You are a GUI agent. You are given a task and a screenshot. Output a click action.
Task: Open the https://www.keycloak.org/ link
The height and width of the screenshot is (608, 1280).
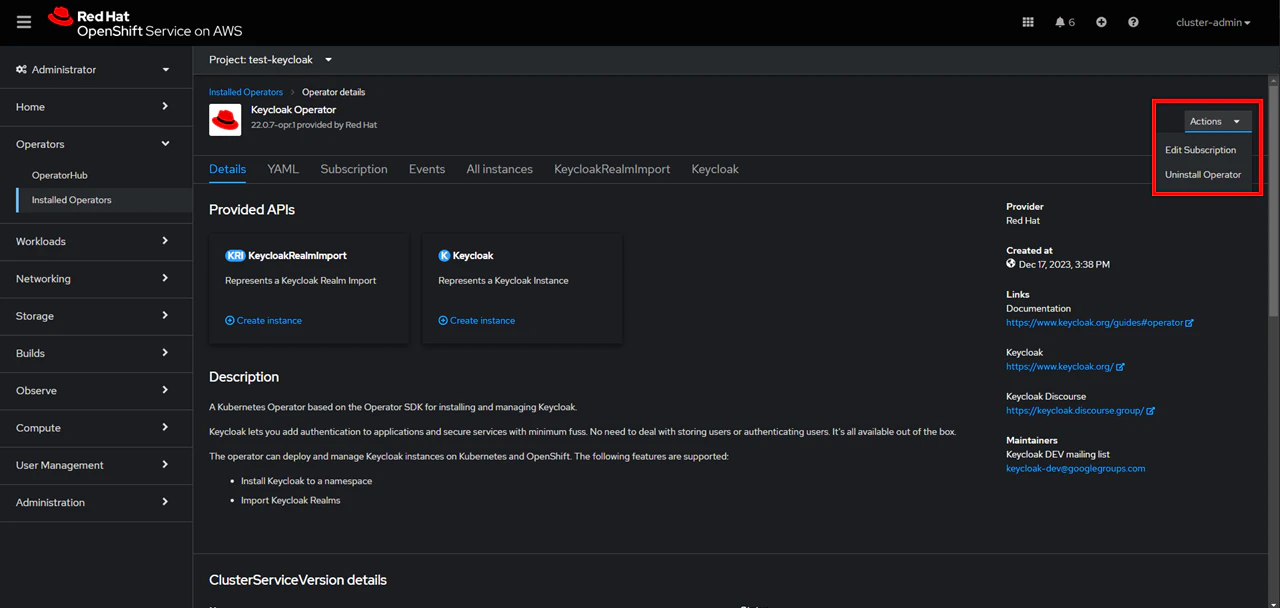click(1065, 367)
